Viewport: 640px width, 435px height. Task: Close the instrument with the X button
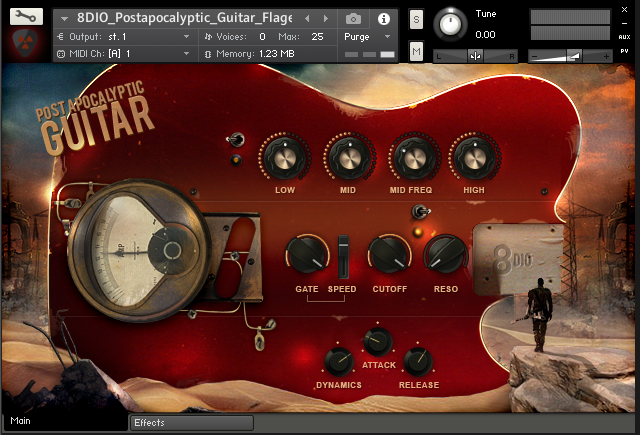pyautogui.click(x=624, y=9)
